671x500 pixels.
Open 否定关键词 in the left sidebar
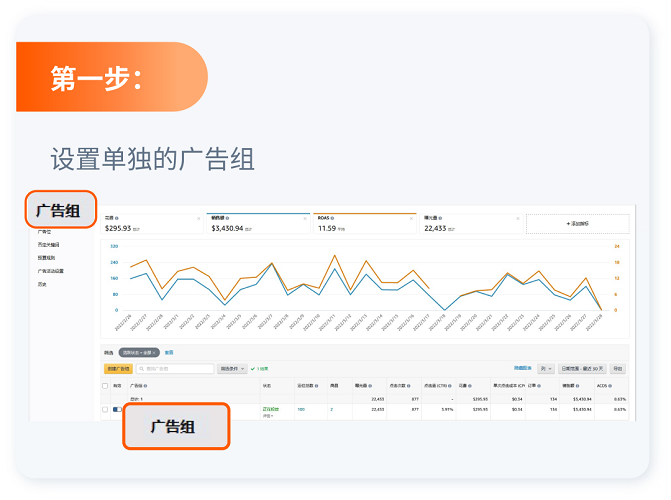[48, 245]
